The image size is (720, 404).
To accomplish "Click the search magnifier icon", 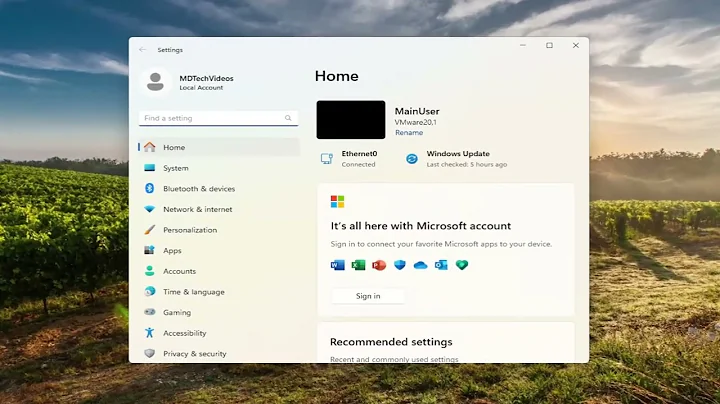I will click(288, 118).
